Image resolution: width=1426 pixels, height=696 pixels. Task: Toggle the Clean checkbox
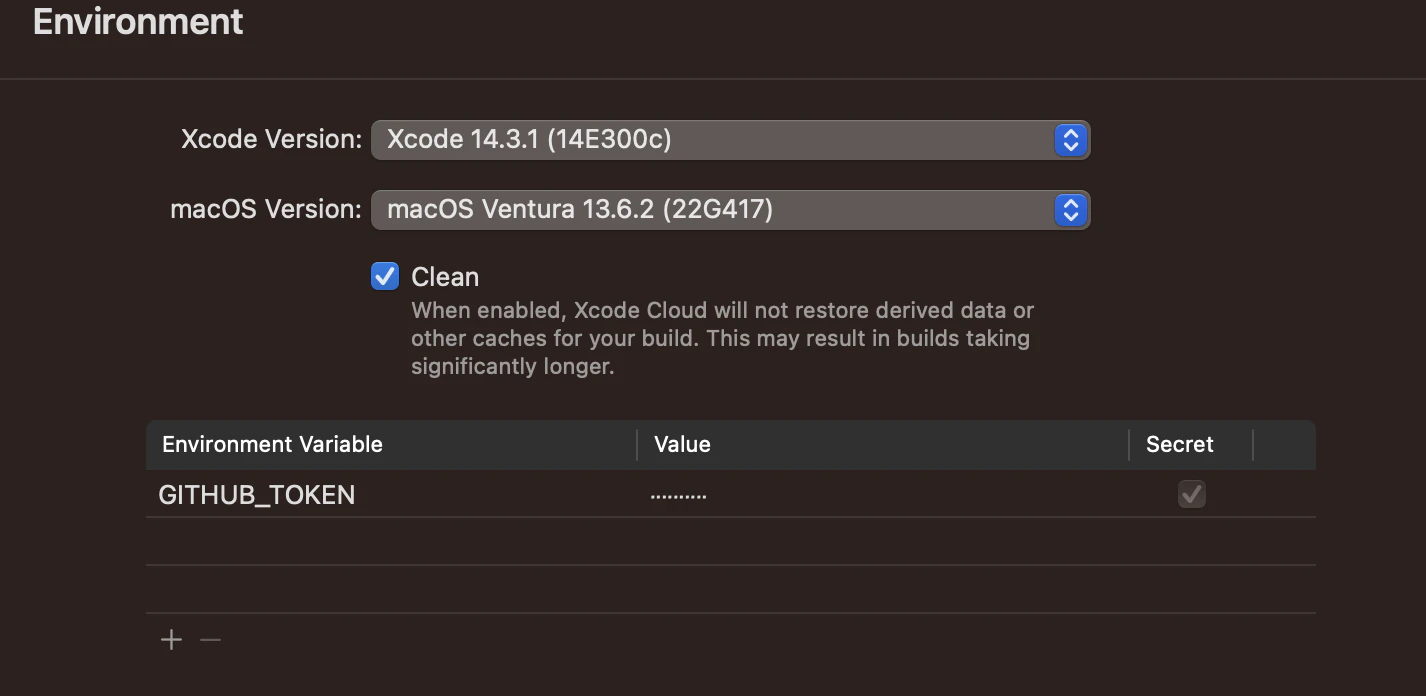[385, 277]
